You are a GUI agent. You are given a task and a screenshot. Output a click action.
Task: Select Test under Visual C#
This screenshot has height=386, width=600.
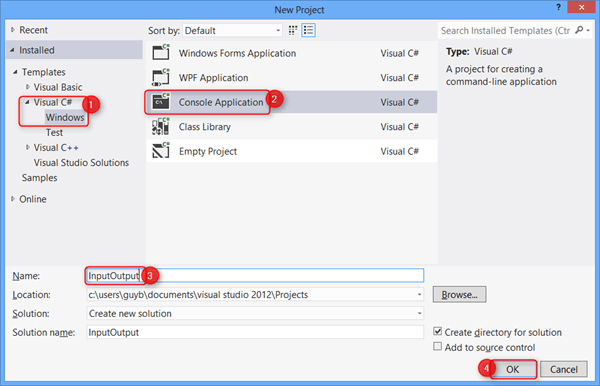54,132
